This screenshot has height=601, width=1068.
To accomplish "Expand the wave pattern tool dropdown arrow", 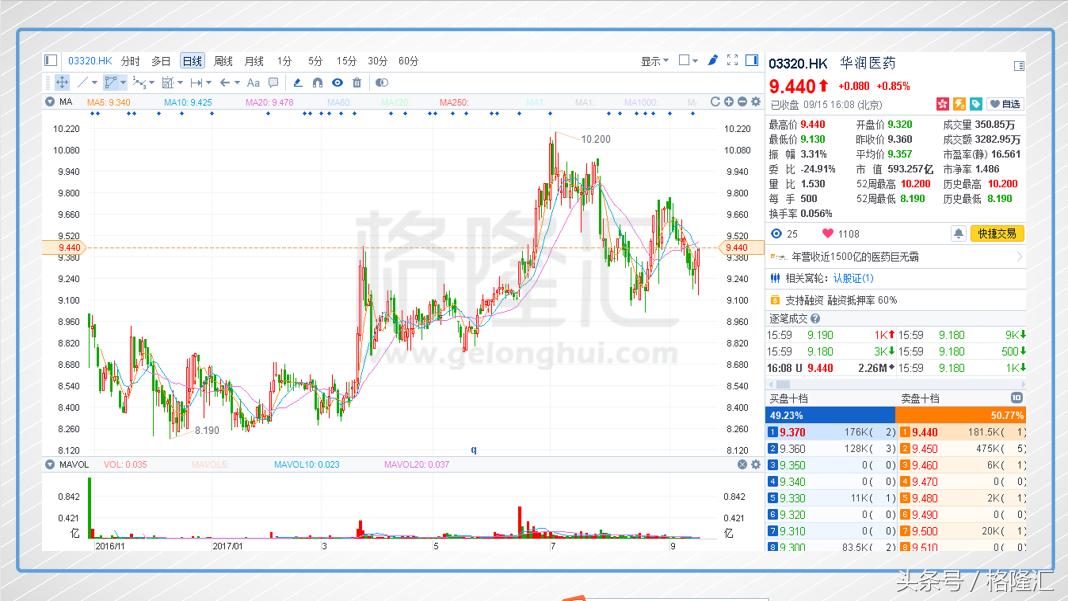I will point(151,82).
